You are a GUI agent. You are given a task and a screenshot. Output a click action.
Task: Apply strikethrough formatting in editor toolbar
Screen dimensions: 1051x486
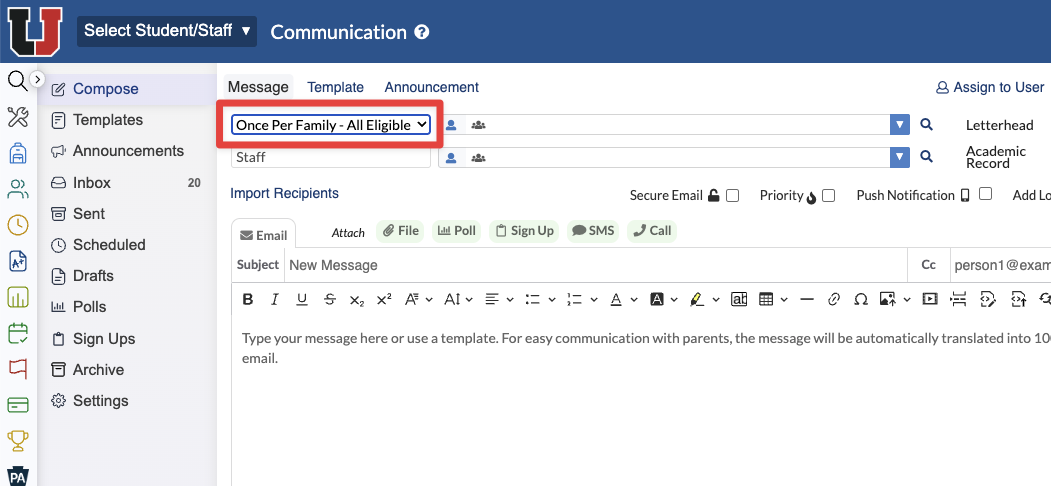click(330, 299)
